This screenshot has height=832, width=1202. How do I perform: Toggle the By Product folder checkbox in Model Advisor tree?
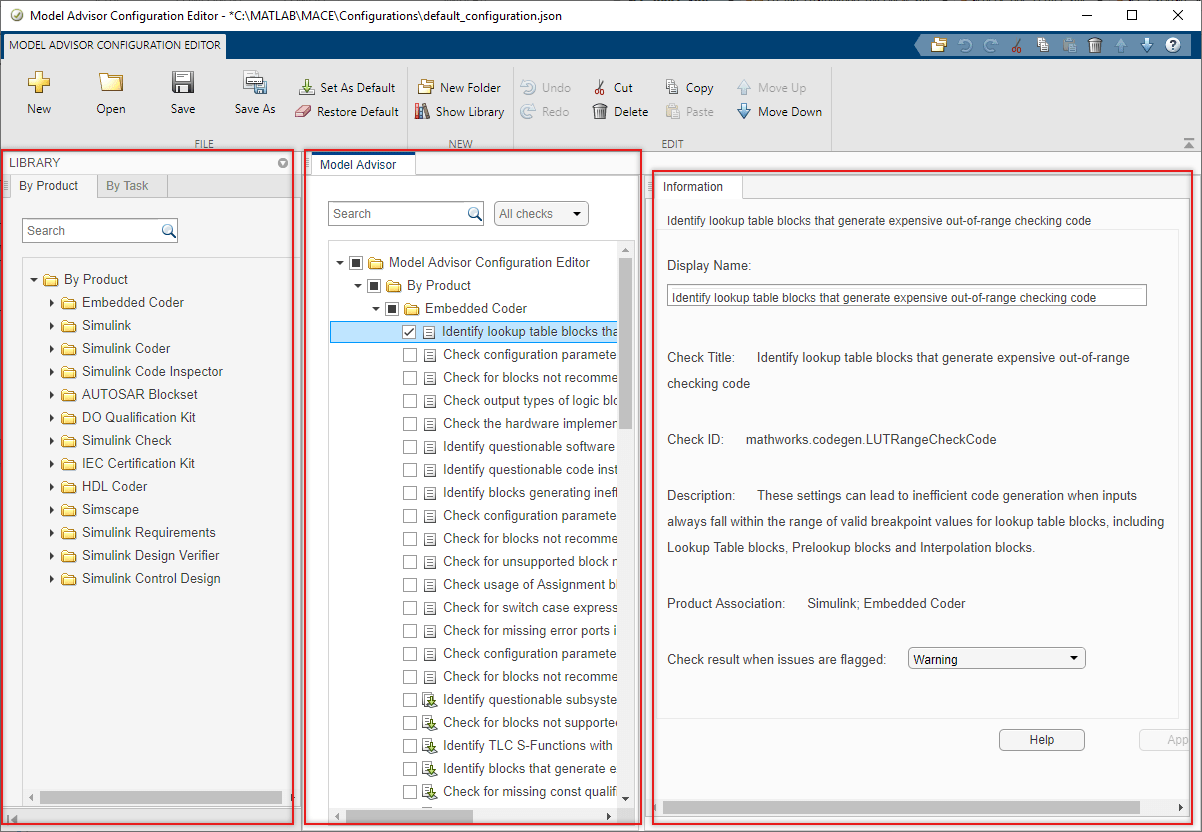click(374, 286)
